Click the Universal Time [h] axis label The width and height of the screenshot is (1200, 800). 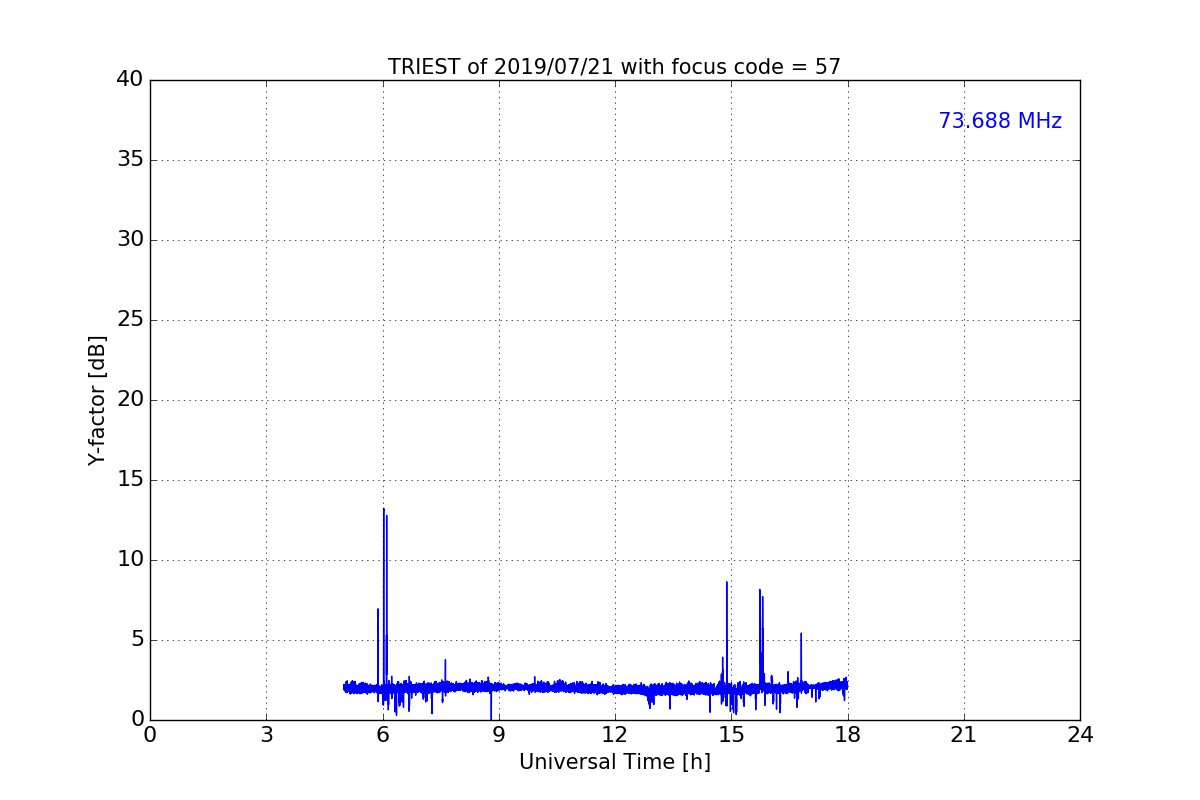(x=614, y=762)
